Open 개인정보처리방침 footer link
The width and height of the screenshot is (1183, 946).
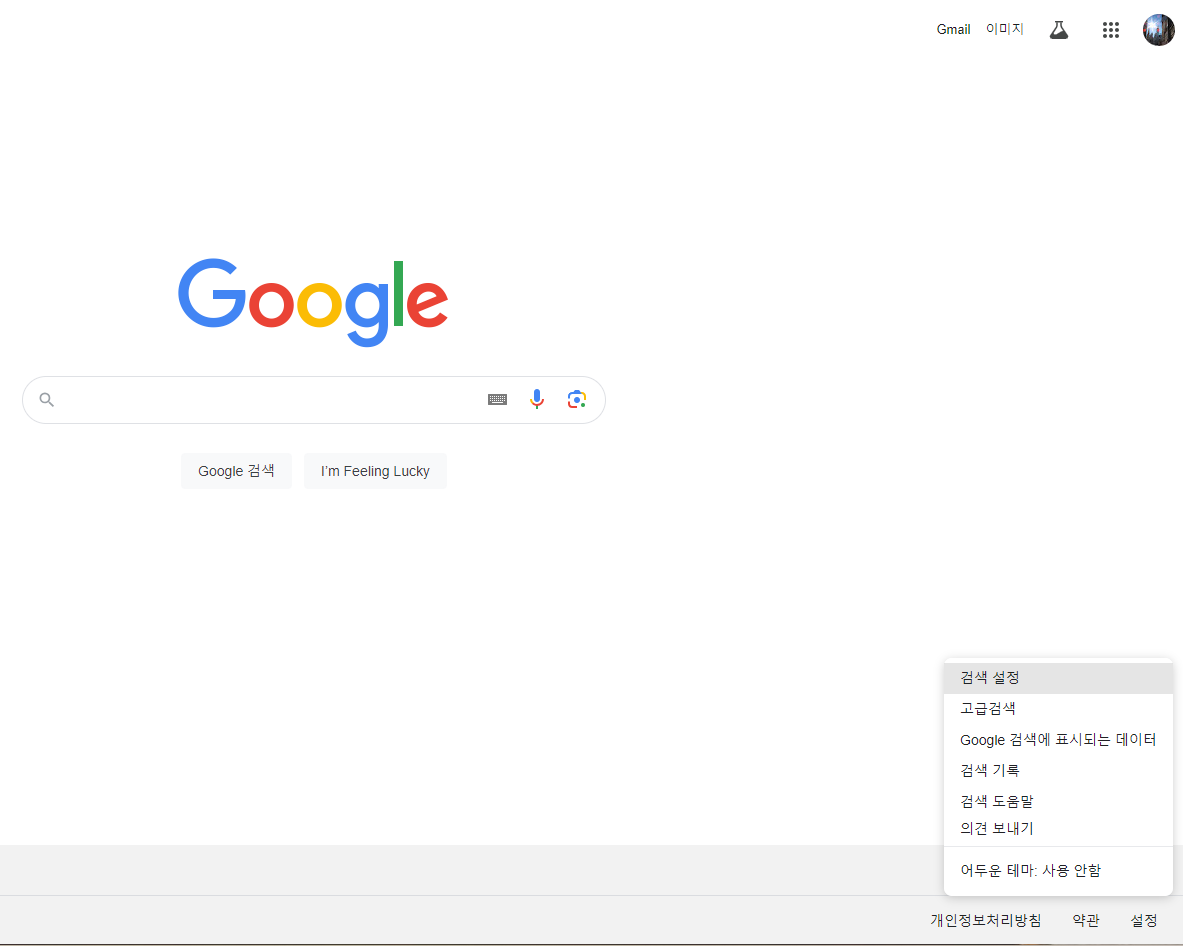985,920
